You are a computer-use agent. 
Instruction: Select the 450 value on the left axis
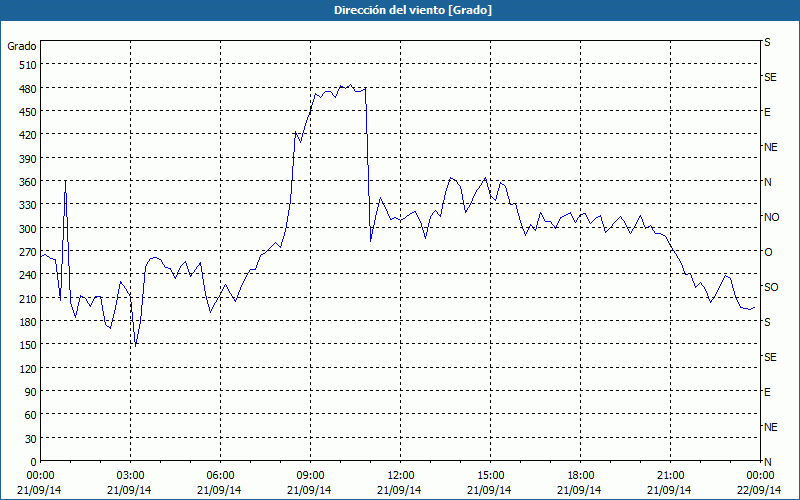pyautogui.click(x=28, y=112)
